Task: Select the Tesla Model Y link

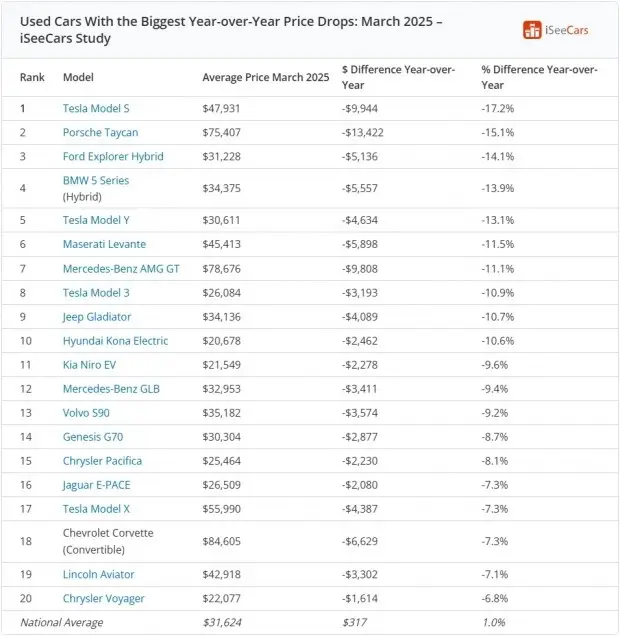Action: coord(96,220)
